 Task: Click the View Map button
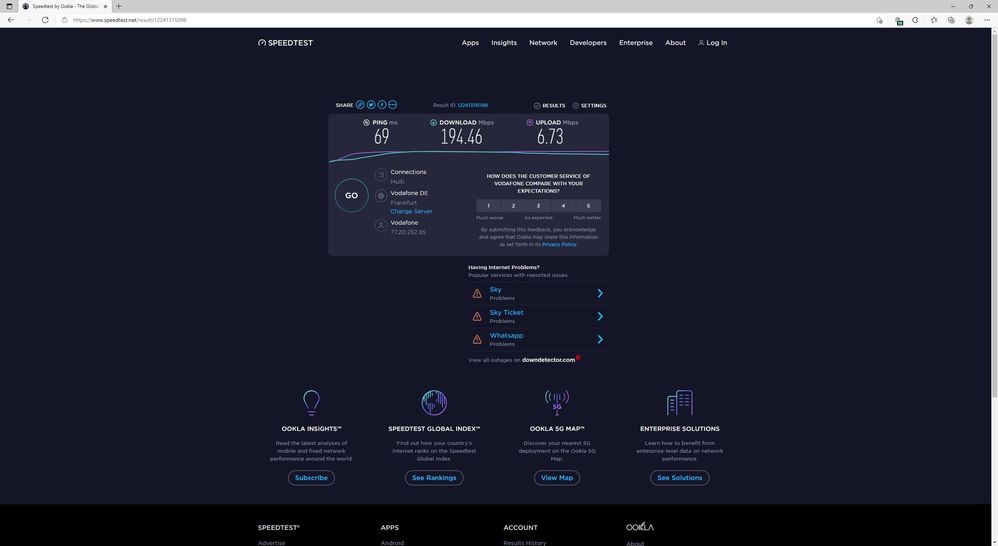tap(557, 478)
